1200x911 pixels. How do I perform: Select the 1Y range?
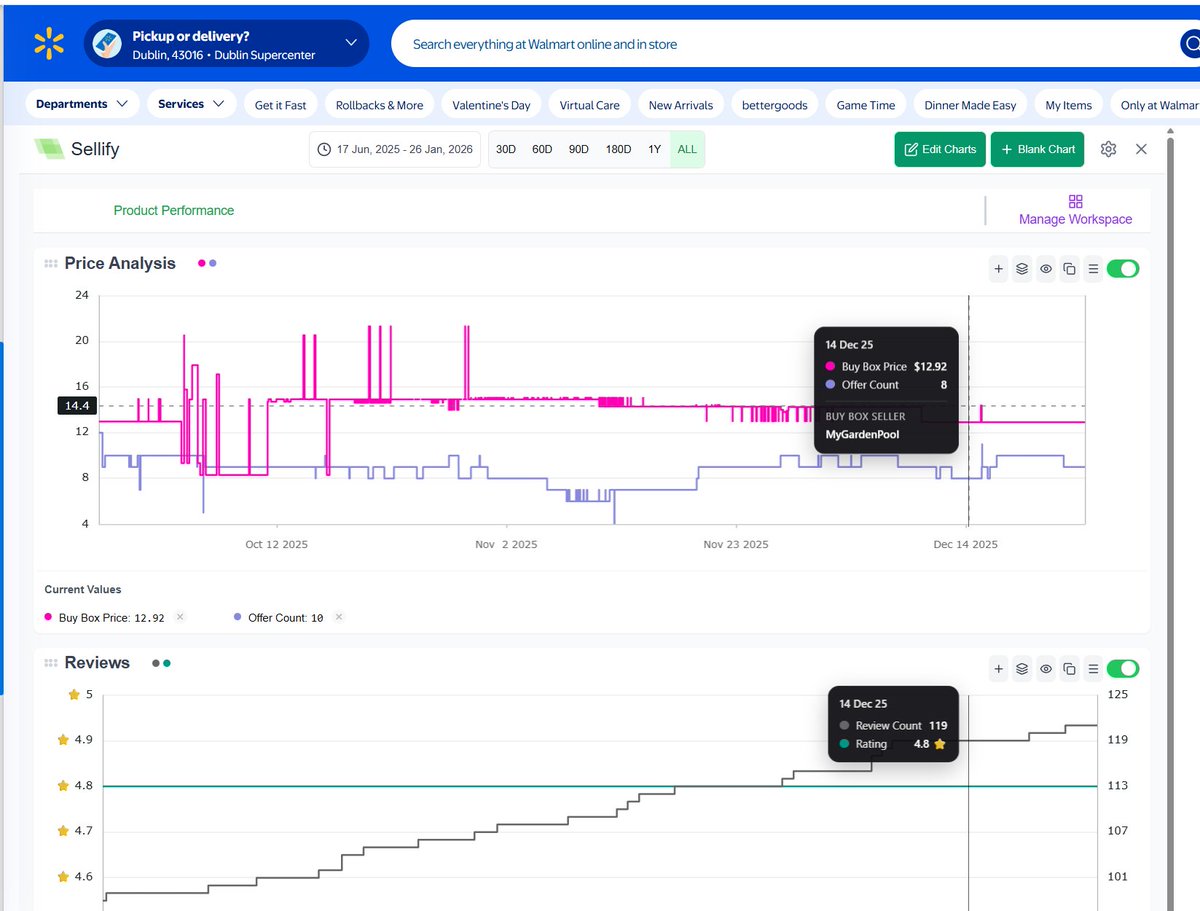pos(654,149)
